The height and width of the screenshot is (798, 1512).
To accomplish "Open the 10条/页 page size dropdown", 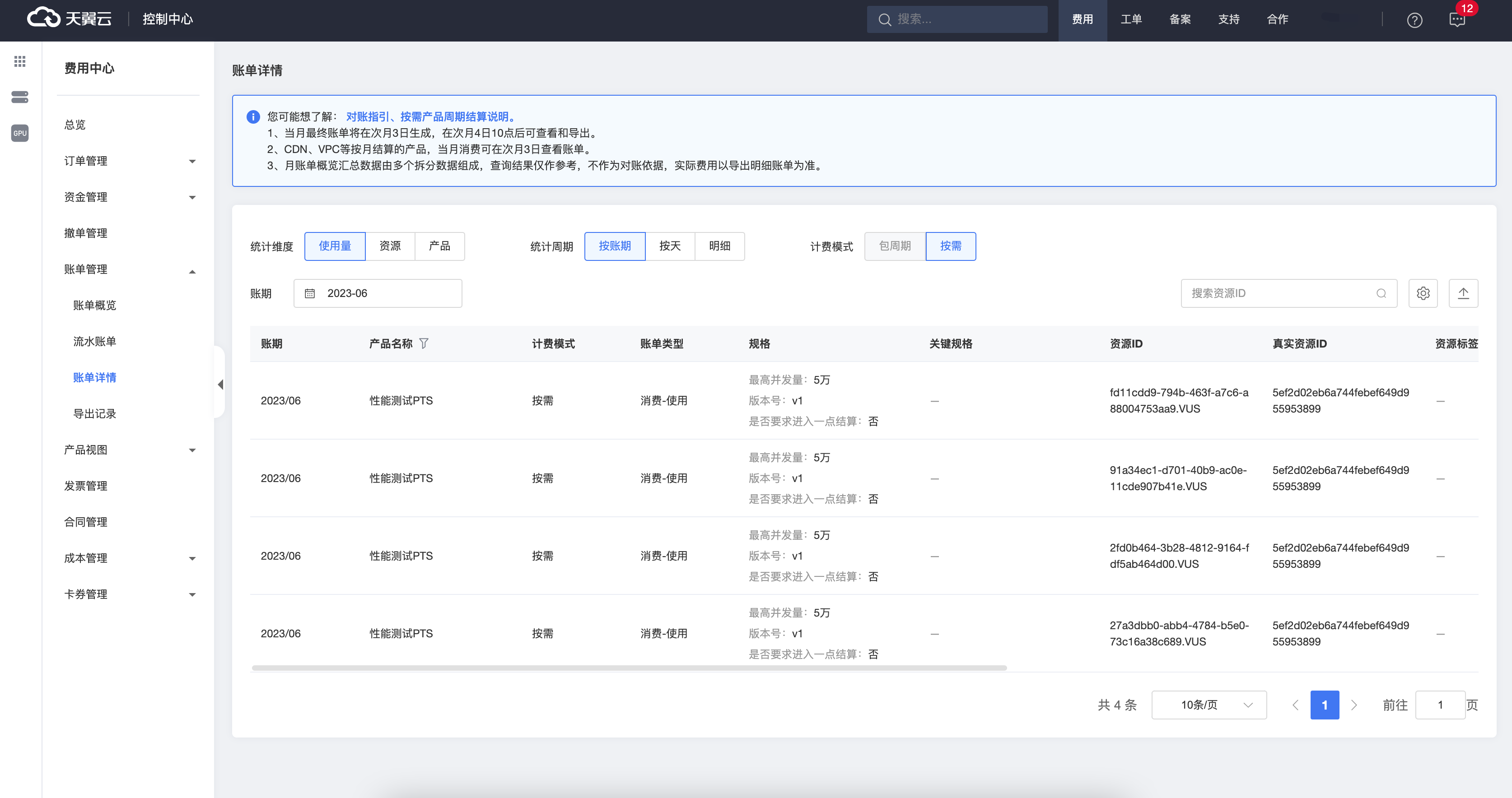I will point(1209,705).
